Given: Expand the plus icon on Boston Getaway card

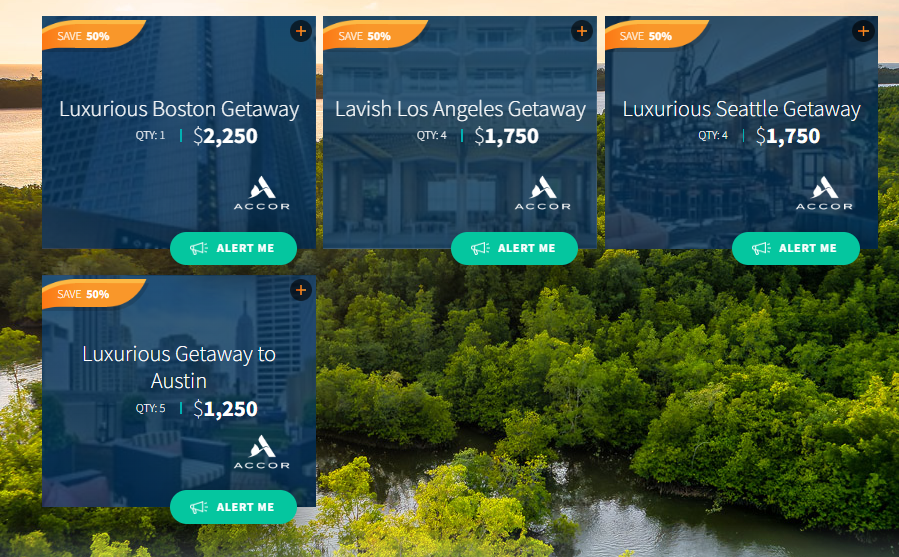Looking at the screenshot, I should [x=300, y=31].
